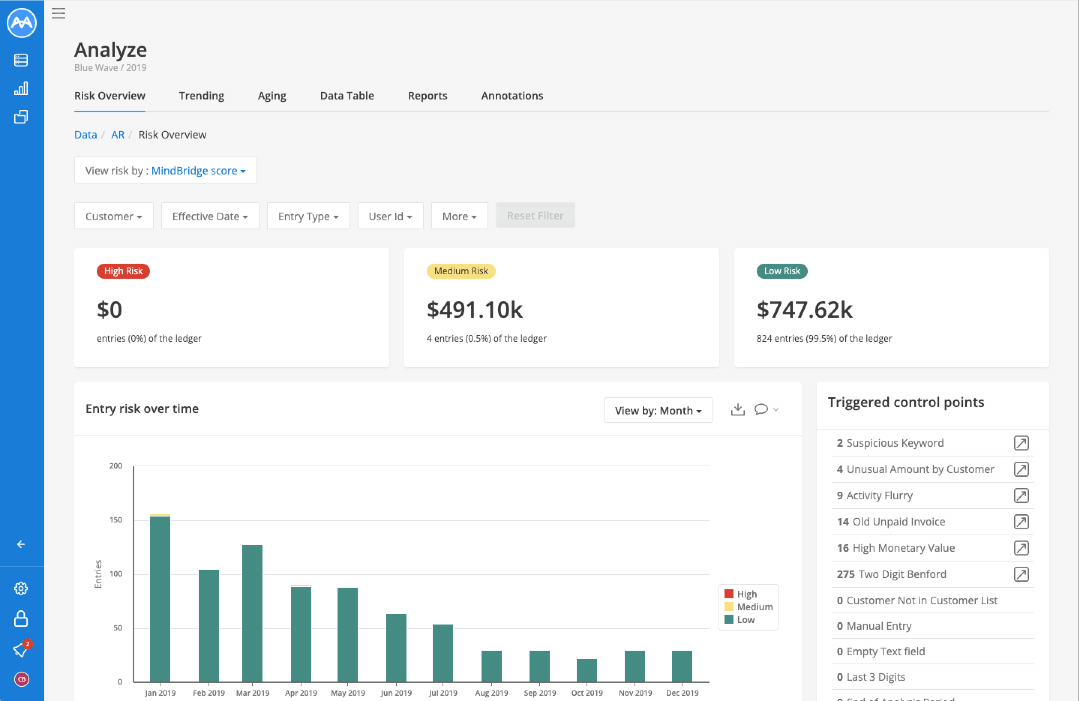Click the Mar 2019 bar in chart
The width and height of the screenshot is (1079, 701).
tap(252, 614)
